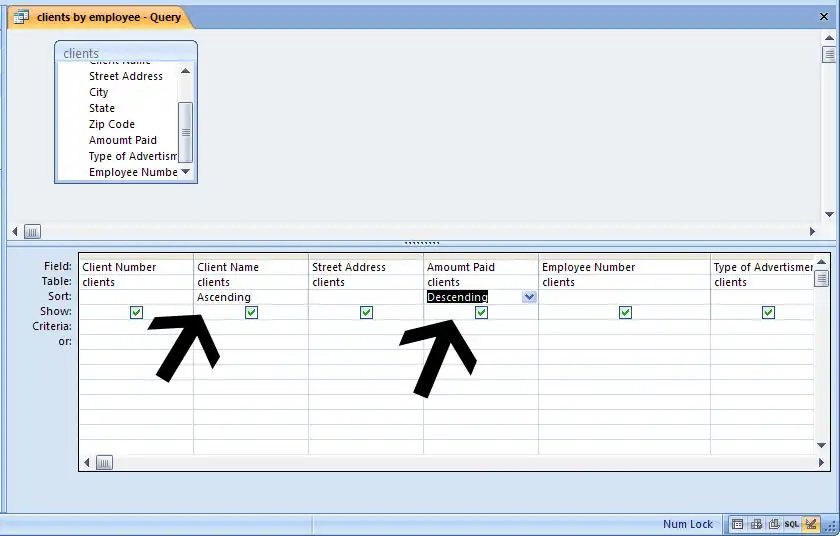This screenshot has width=840, height=536.
Task: Open SQL View from status bar
Action: (791, 524)
